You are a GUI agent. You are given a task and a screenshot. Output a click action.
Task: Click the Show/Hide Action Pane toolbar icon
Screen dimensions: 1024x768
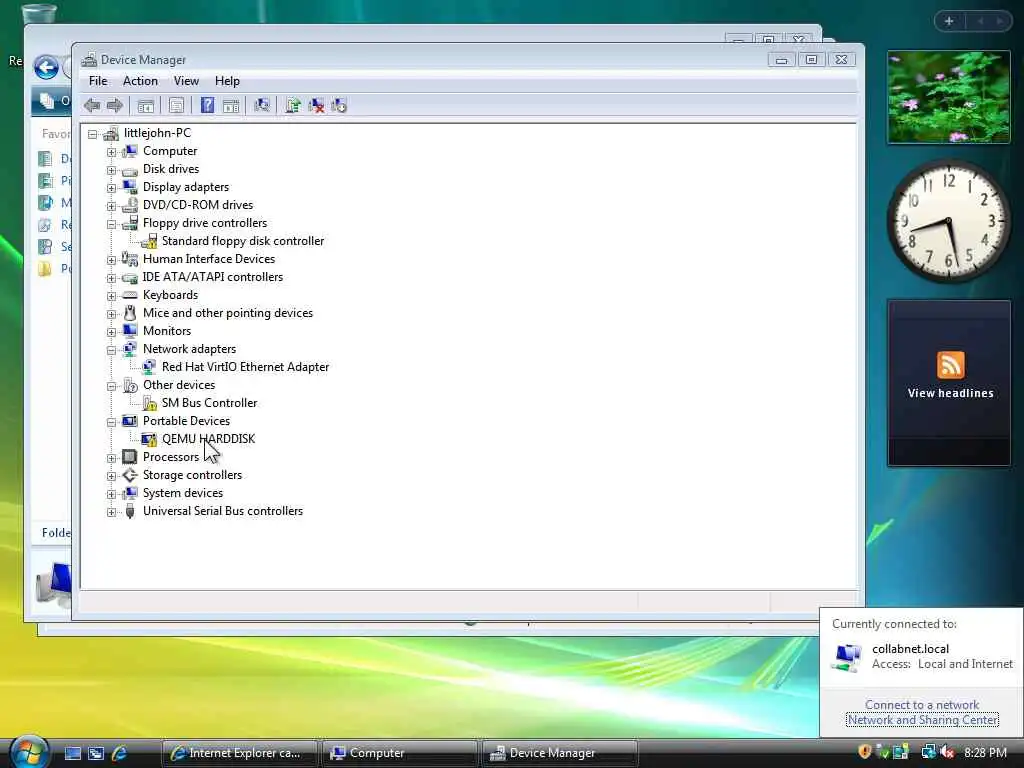coord(231,105)
